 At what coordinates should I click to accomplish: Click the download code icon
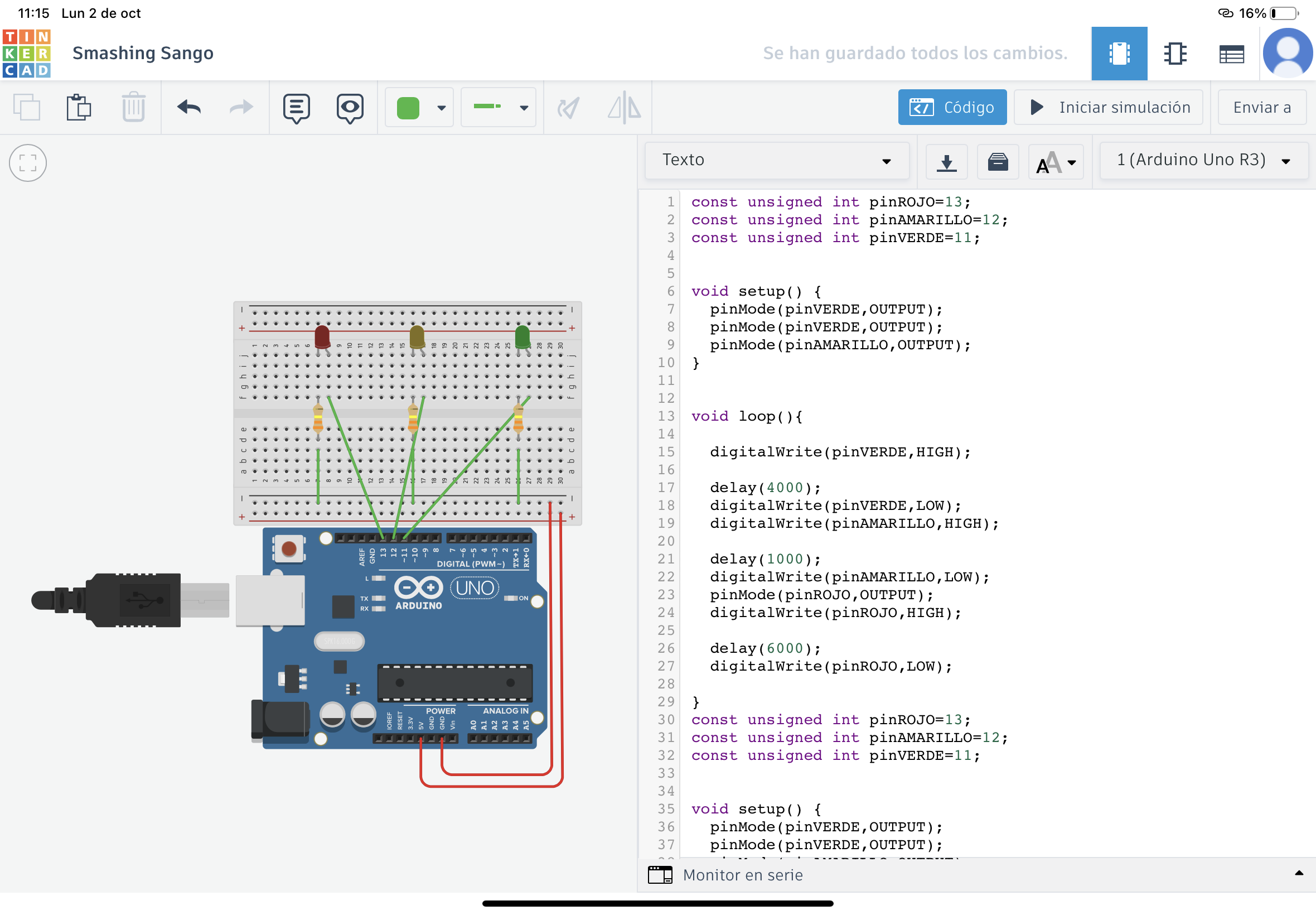click(x=946, y=162)
